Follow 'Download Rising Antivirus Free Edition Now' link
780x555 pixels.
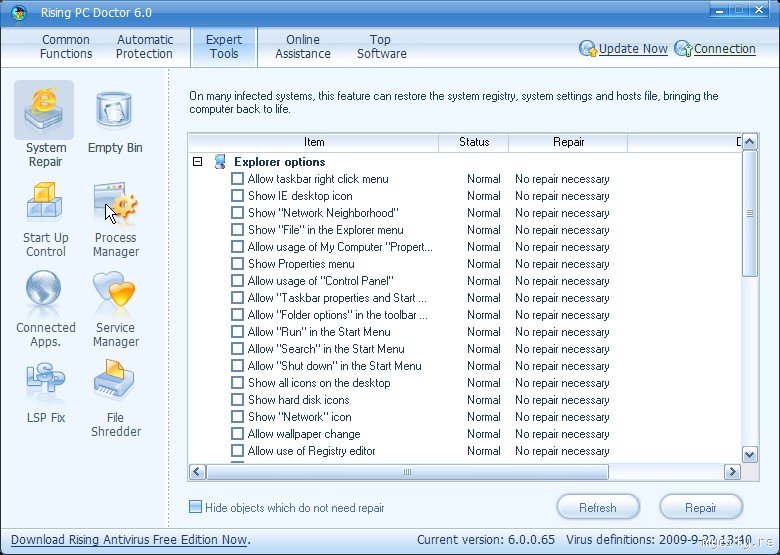pyautogui.click(x=129, y=540)
